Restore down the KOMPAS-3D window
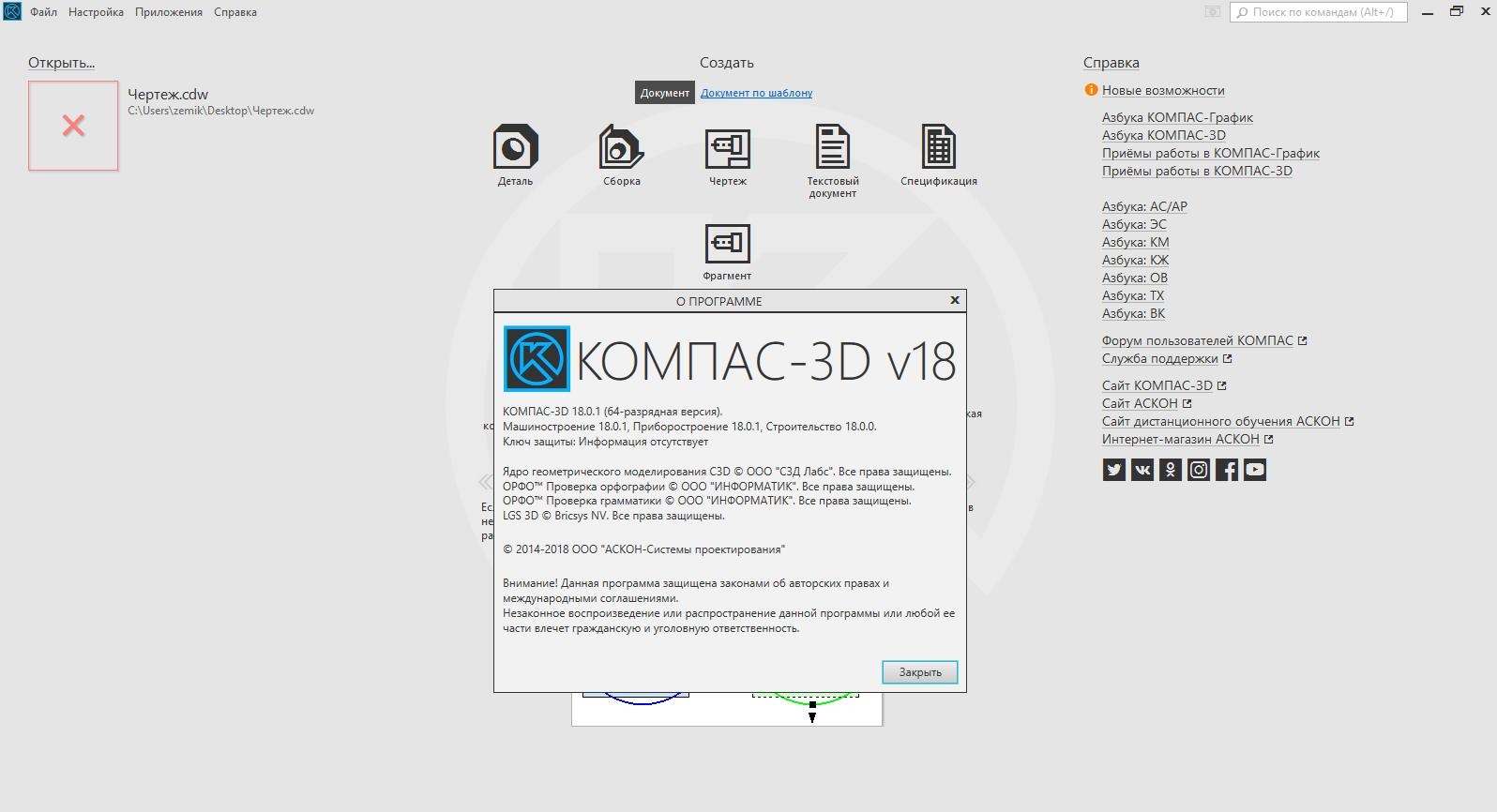 1456,12
